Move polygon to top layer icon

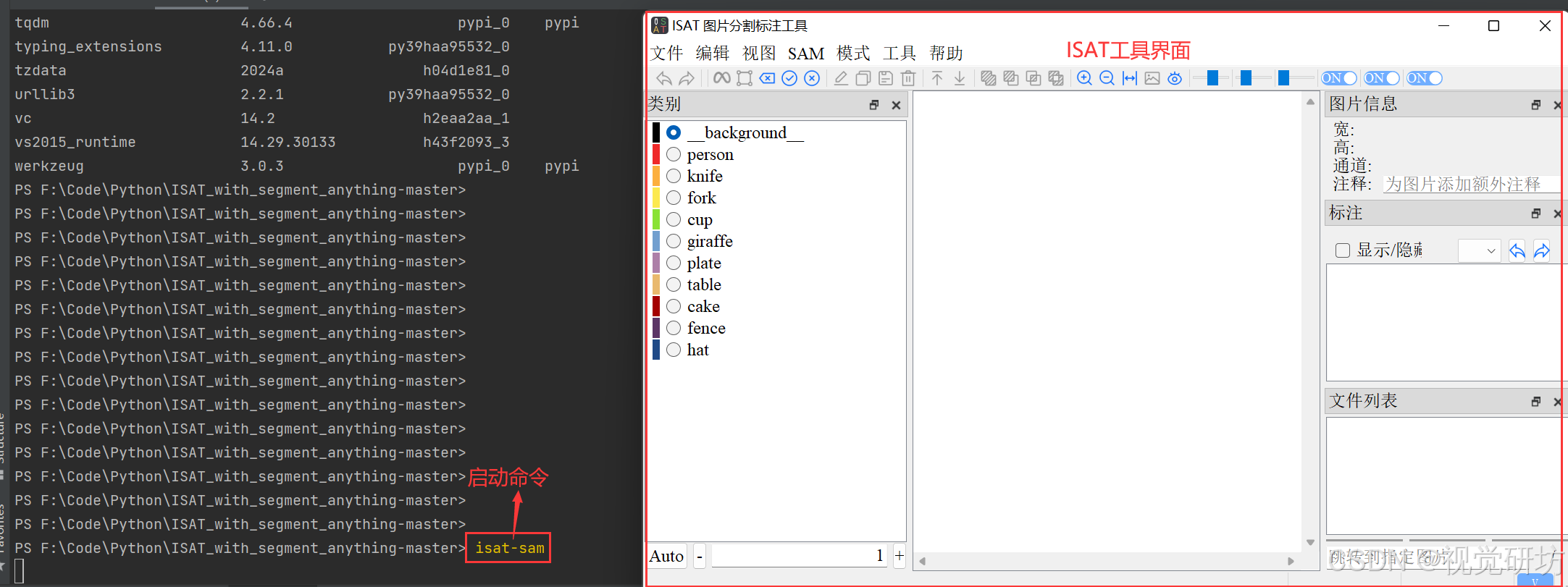937,78
